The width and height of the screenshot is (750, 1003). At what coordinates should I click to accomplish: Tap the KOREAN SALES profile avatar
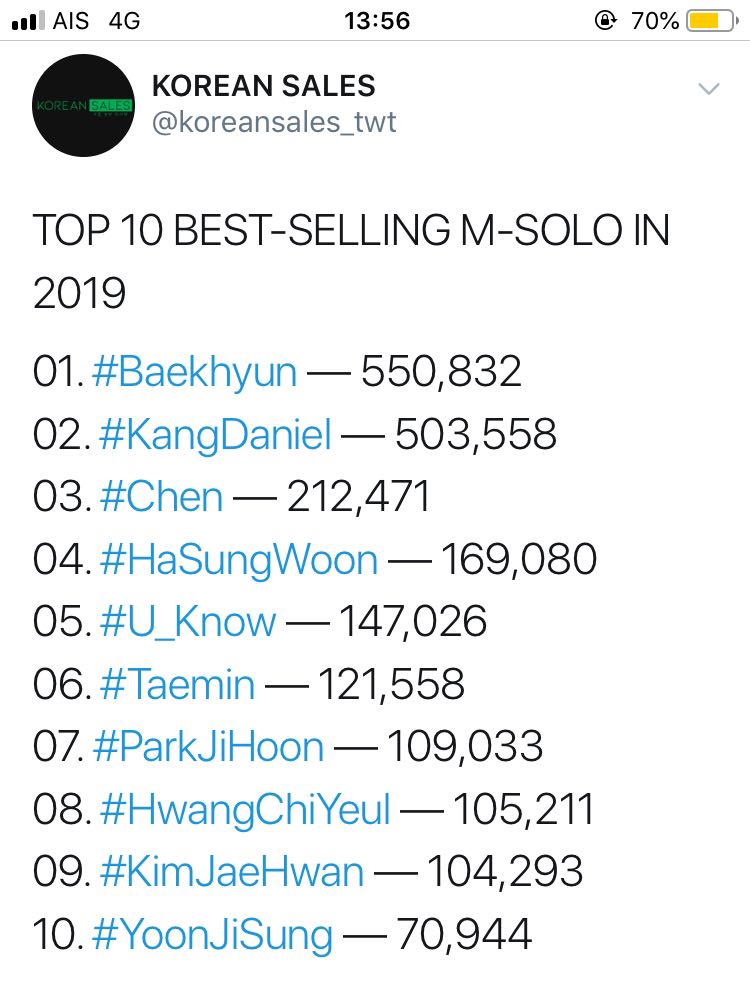click(x=84, y=106)
